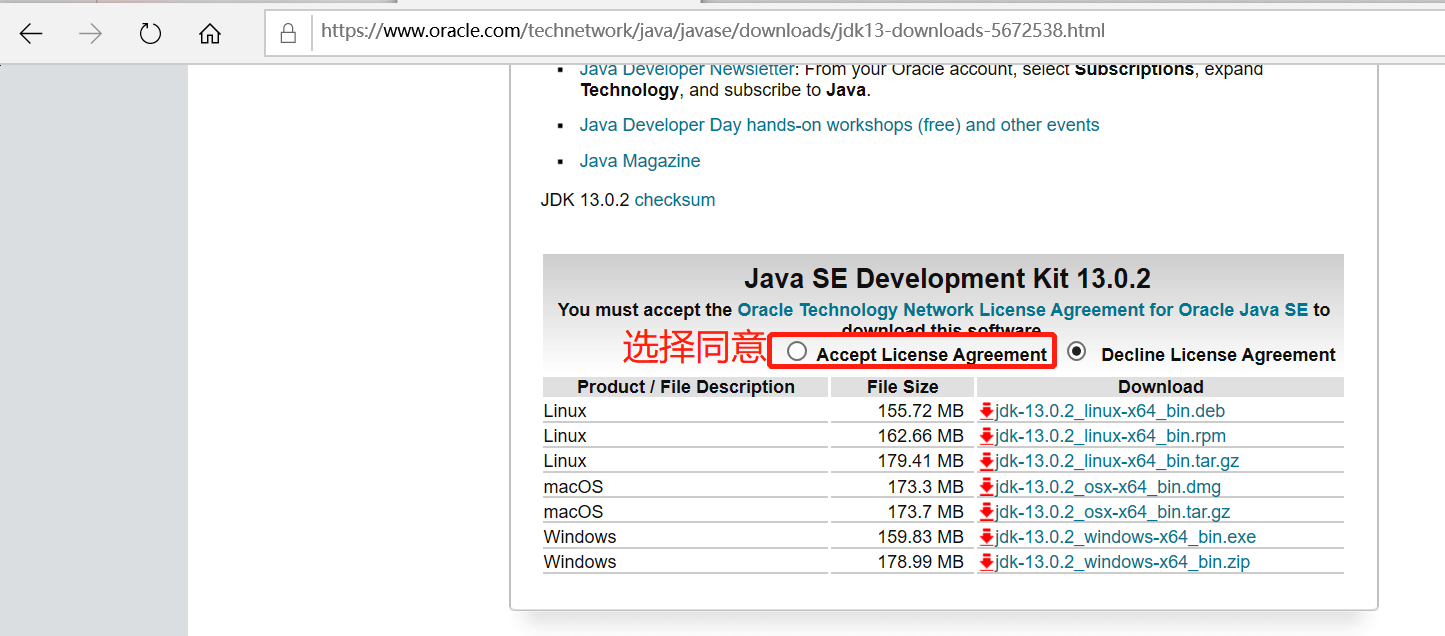Select Decline License Agreement radio button
The width and height of the screenshot is (1445, 636).
[x=1077, y=351]
